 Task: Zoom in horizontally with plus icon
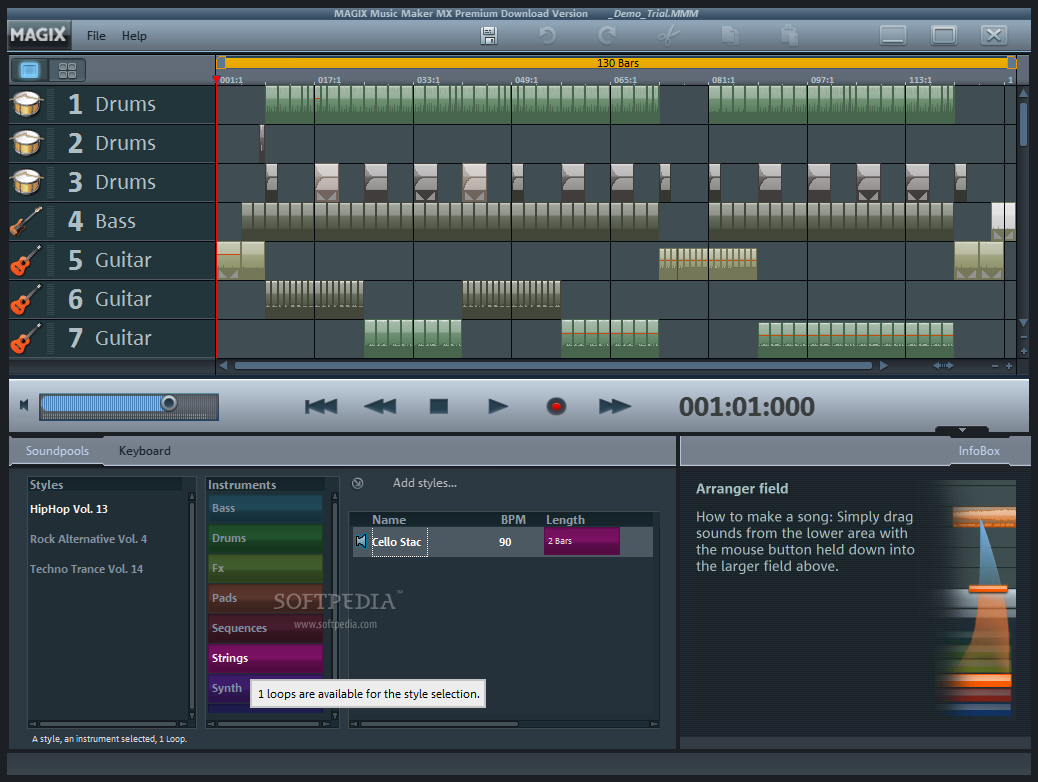pos(1009,366)
